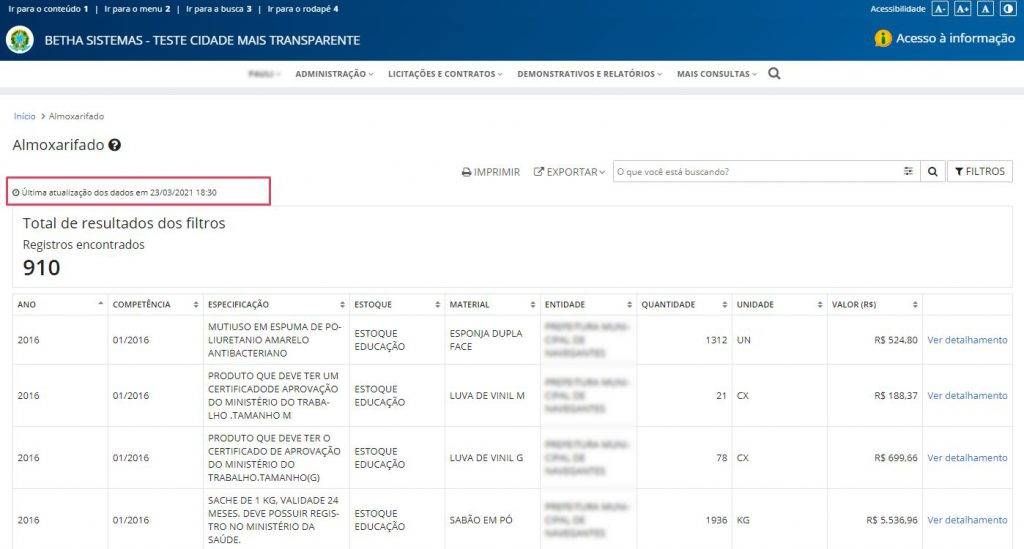This screenshot has height=549, width=1024.
Task: Sort table by the ANO column header
Action: click(58, 304)
